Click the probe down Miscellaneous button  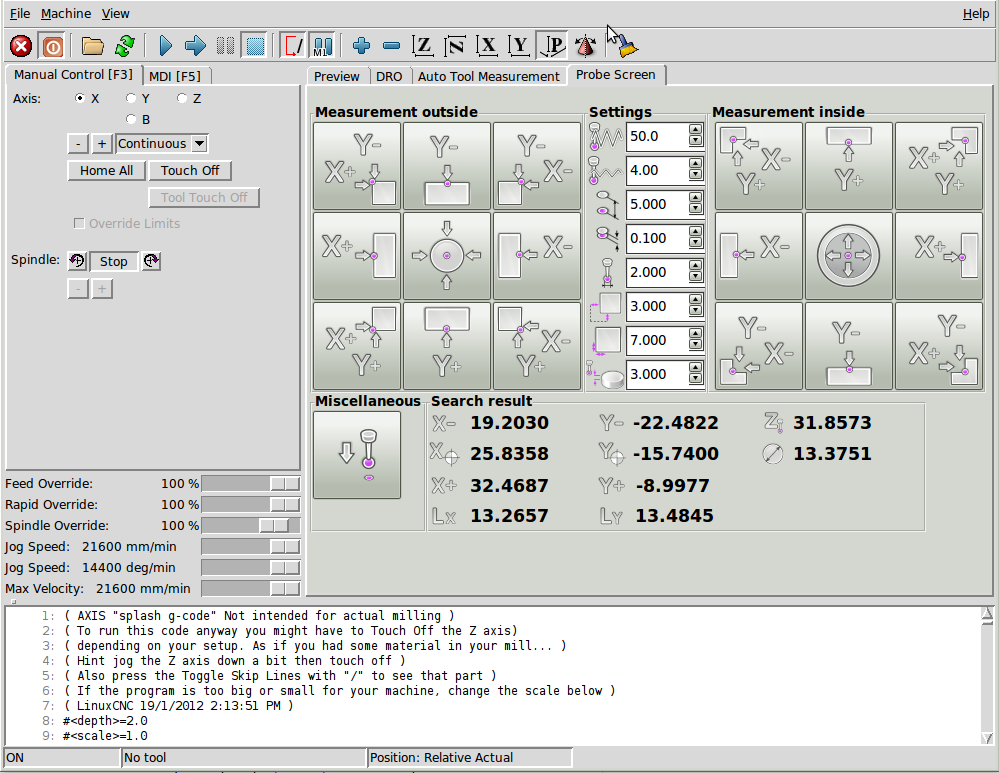click(x=357, y=455)
